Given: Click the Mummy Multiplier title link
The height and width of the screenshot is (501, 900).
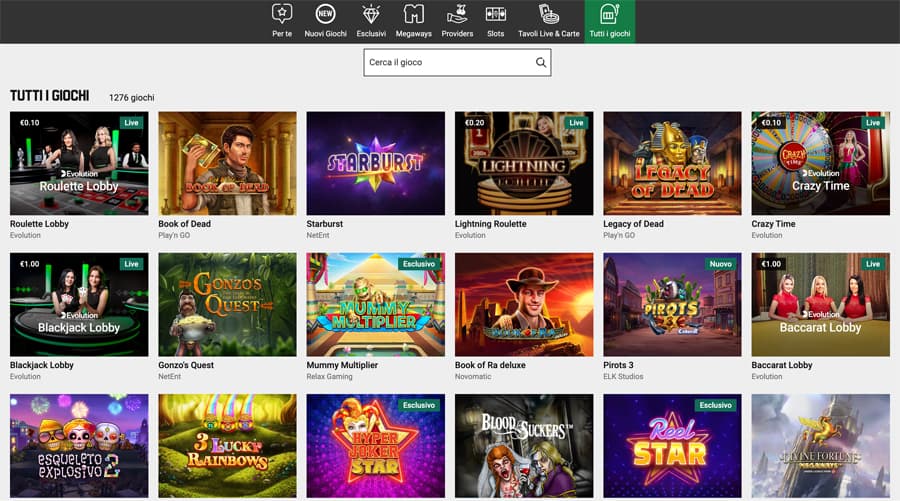Looking at the screenshot, I should pyautogui.click(x=342, y=365).
